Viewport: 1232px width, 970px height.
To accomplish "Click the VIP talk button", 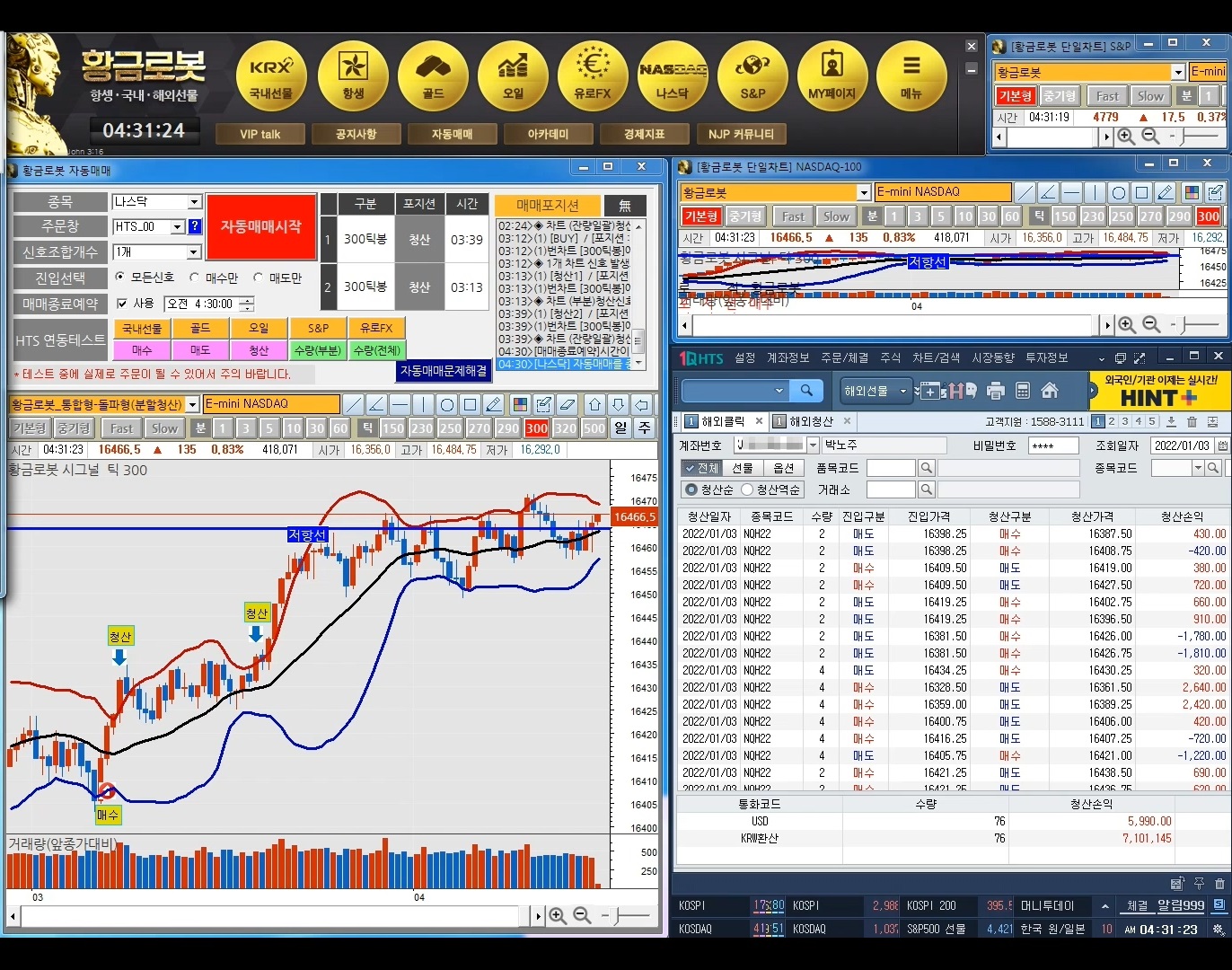I will [260, 134].
